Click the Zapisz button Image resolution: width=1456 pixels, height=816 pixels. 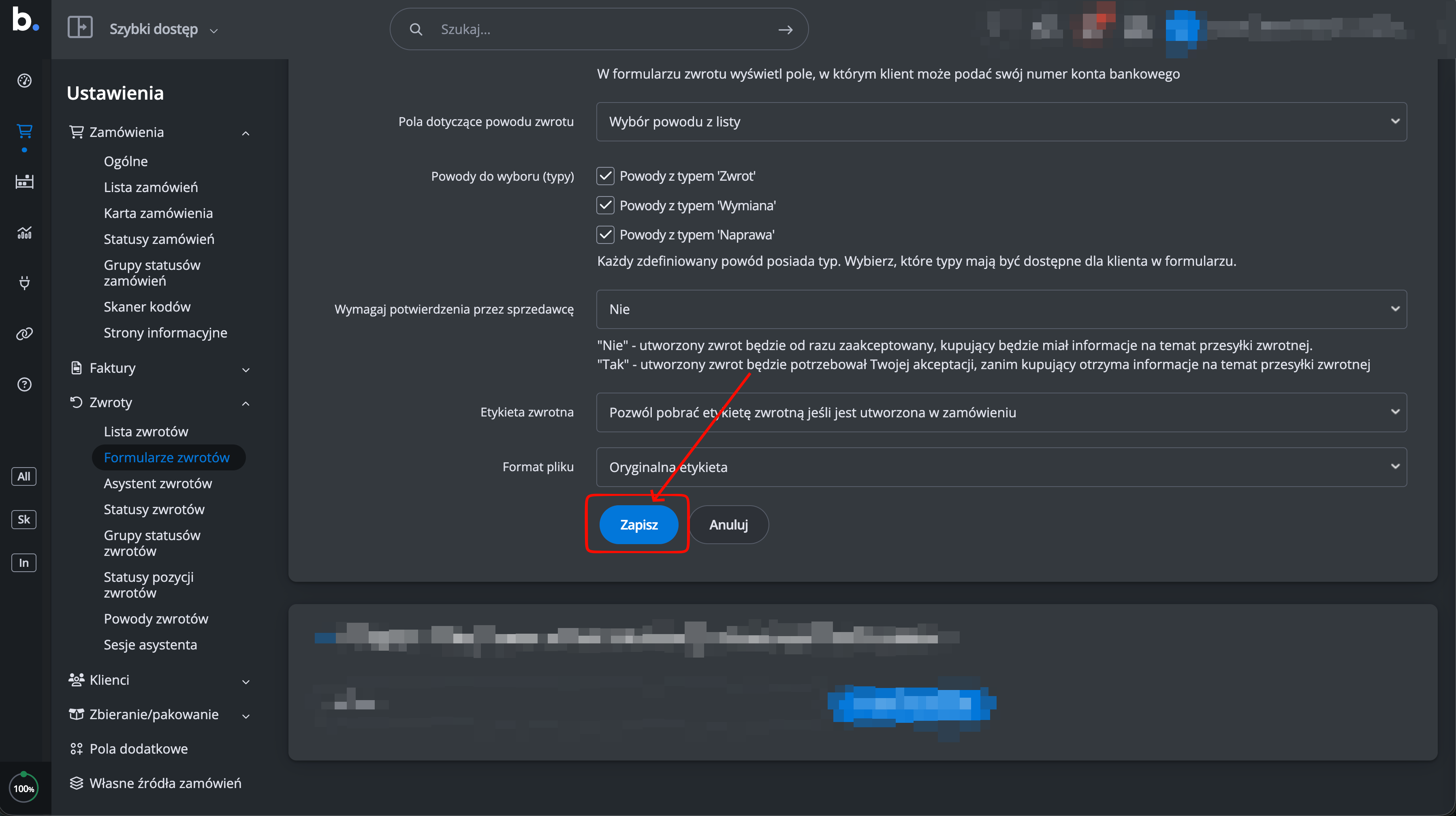pyautogui.click(x=639, y=525)
